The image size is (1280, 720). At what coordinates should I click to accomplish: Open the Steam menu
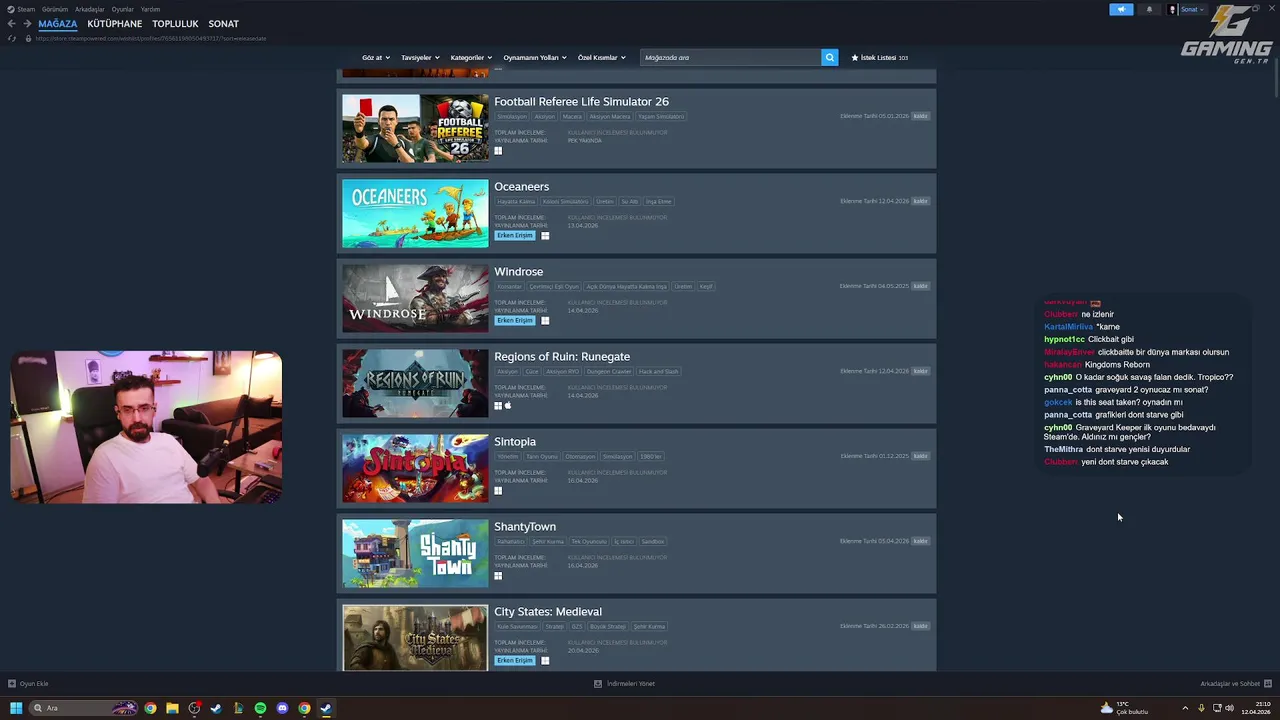pyautogui.click(x=25, y=9)
